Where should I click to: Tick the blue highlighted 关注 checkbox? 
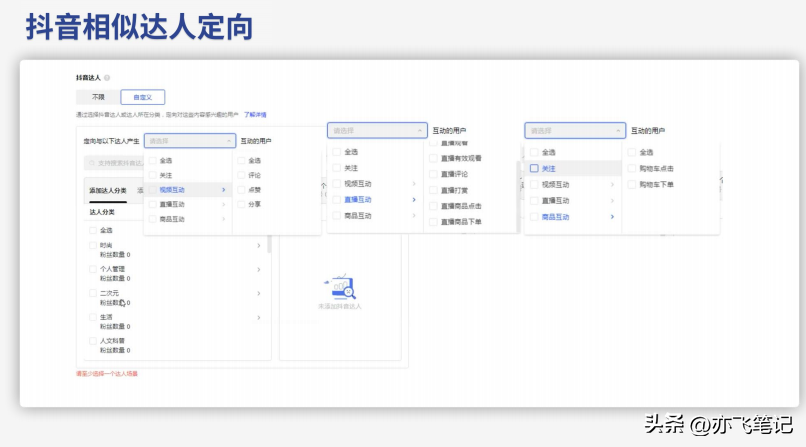pyautogui.click(x=534, y=169)
